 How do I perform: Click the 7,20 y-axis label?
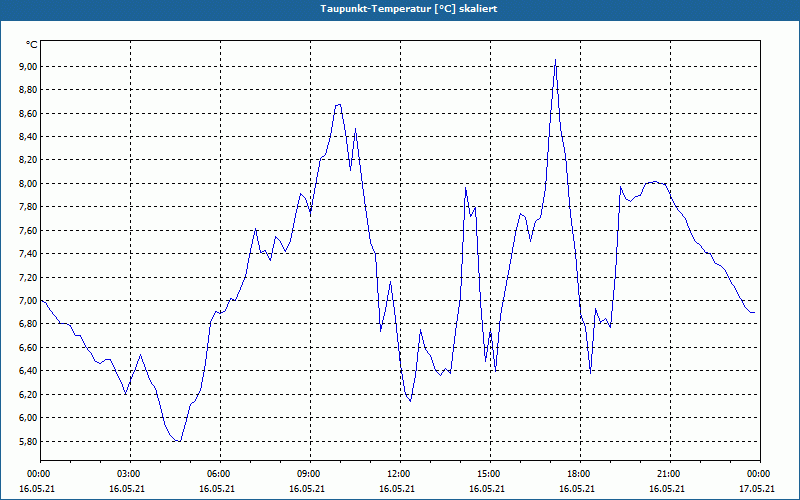pos(28,277)
